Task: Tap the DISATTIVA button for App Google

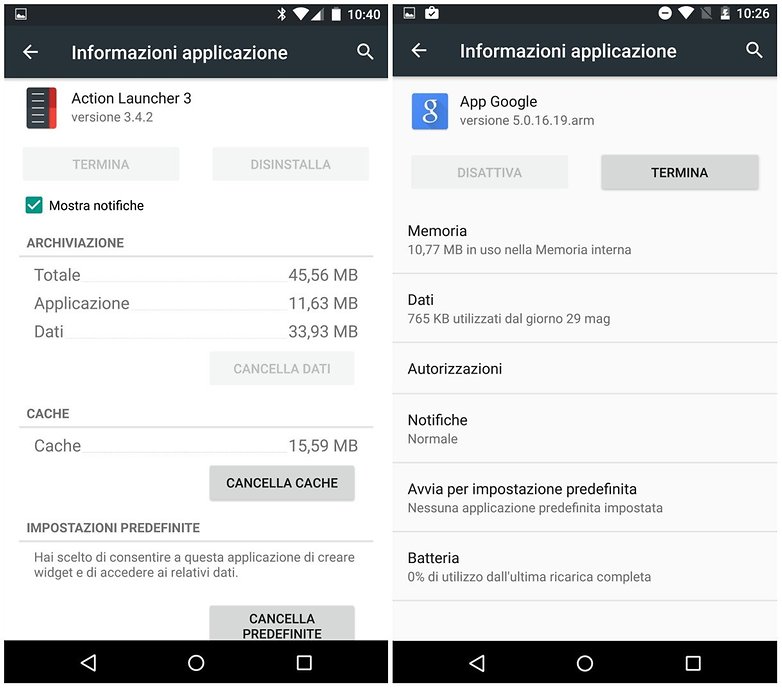Action: tap(490, 172)
